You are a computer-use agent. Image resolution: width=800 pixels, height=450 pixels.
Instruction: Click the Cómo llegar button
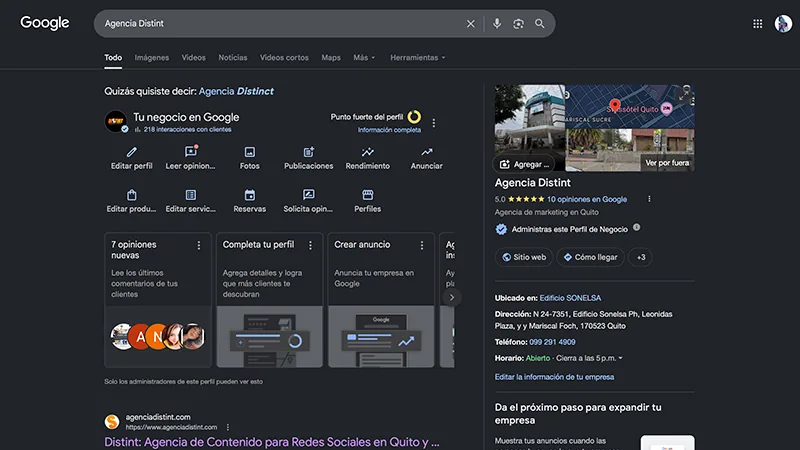tap(590, 257)
